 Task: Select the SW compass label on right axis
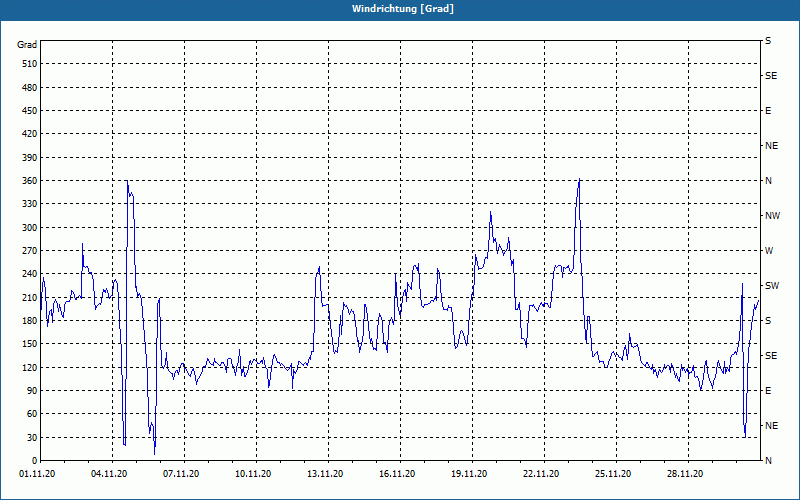pos(772,286)
